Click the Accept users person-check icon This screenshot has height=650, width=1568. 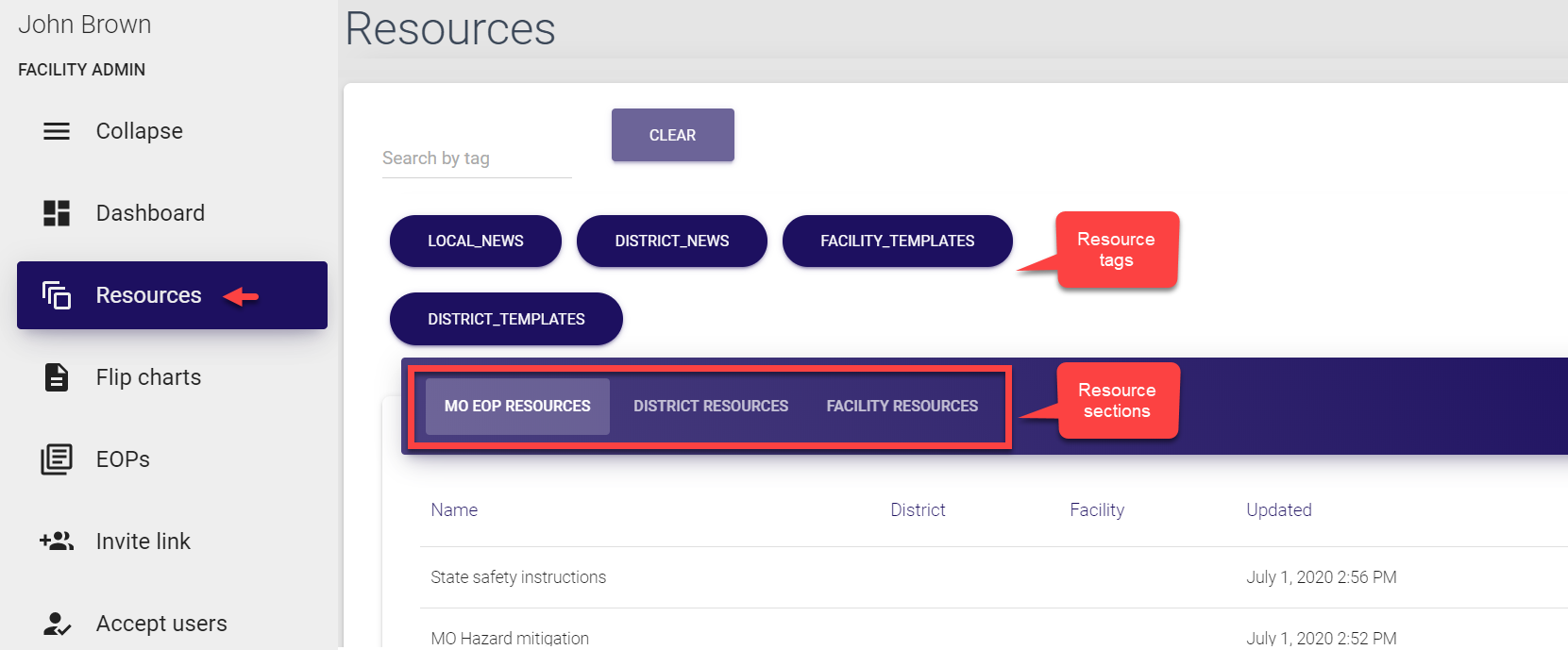57,624
